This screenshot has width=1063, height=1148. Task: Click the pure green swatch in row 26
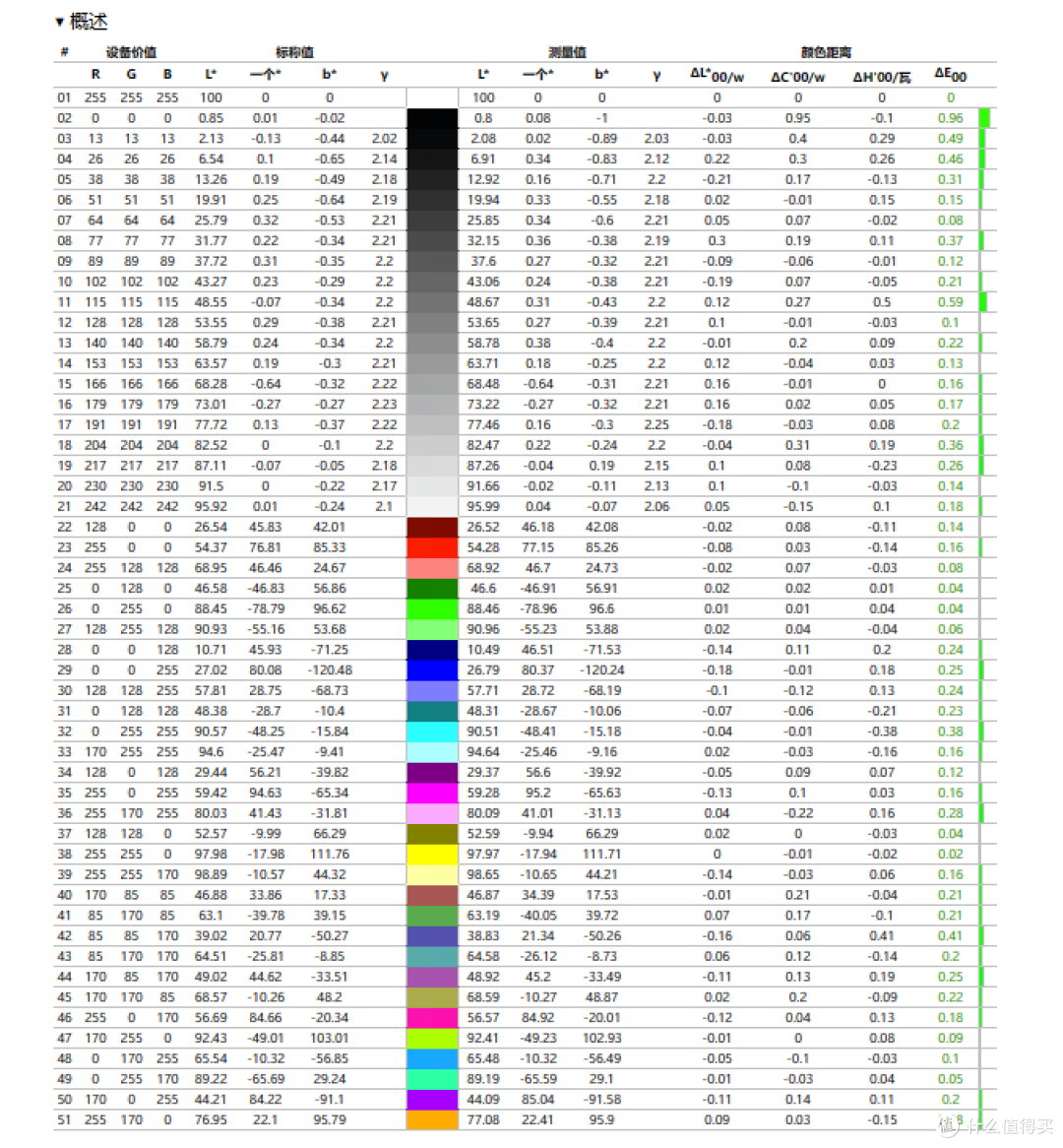click(432, 609)
